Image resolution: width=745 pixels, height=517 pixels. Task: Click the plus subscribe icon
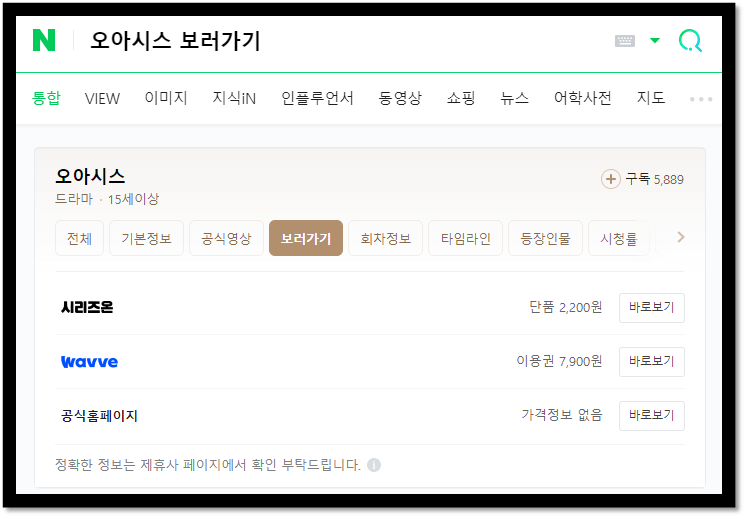[x=611, y=179]
